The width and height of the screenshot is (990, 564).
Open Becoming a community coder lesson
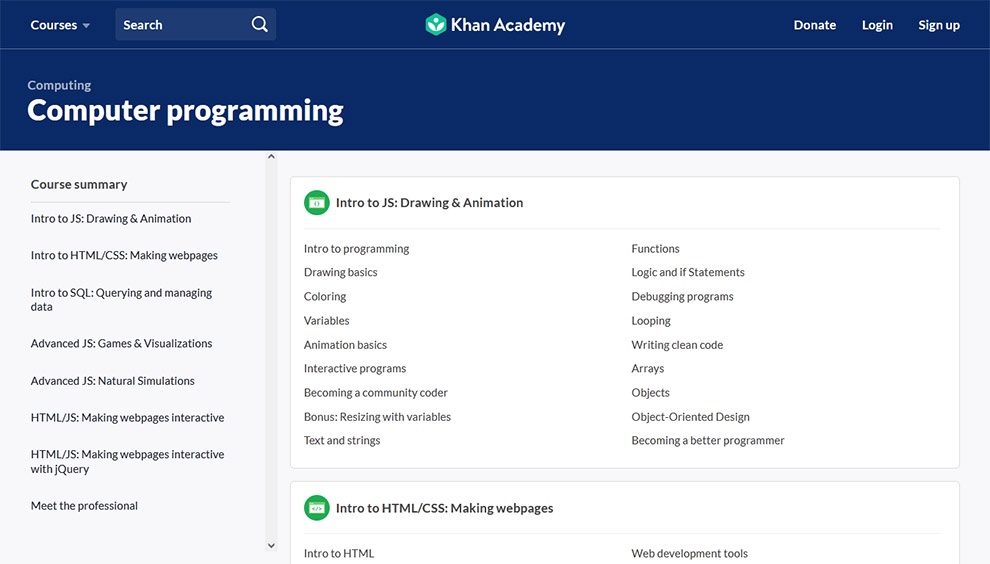tap(376, 393)
